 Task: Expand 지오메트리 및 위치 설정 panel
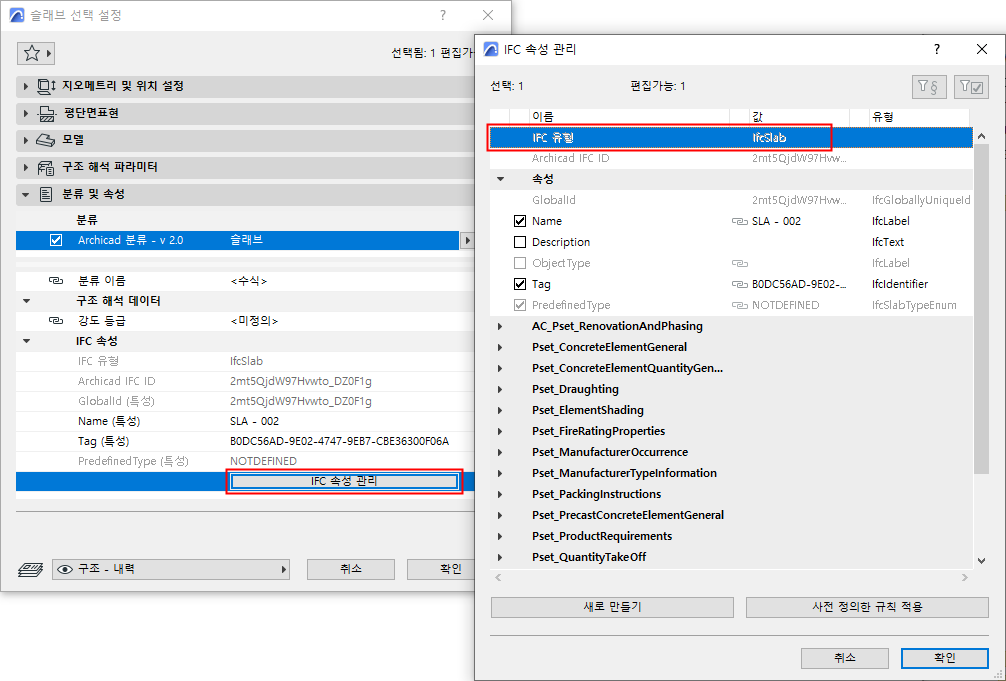tap(26, 86)
